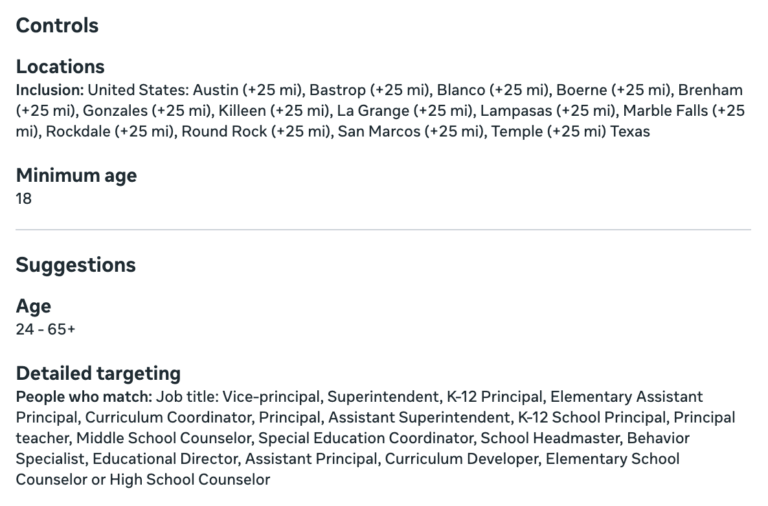The height and width of the screenshot is (506, 768).
Task: Click the Curriculum Coordinator job title
Action: click(x=169, y=417)
